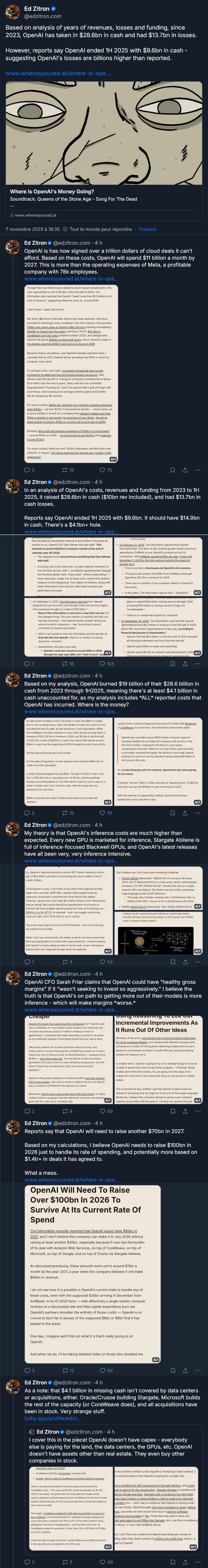Click the reply icon showing 7 replies

coord(27,663)
